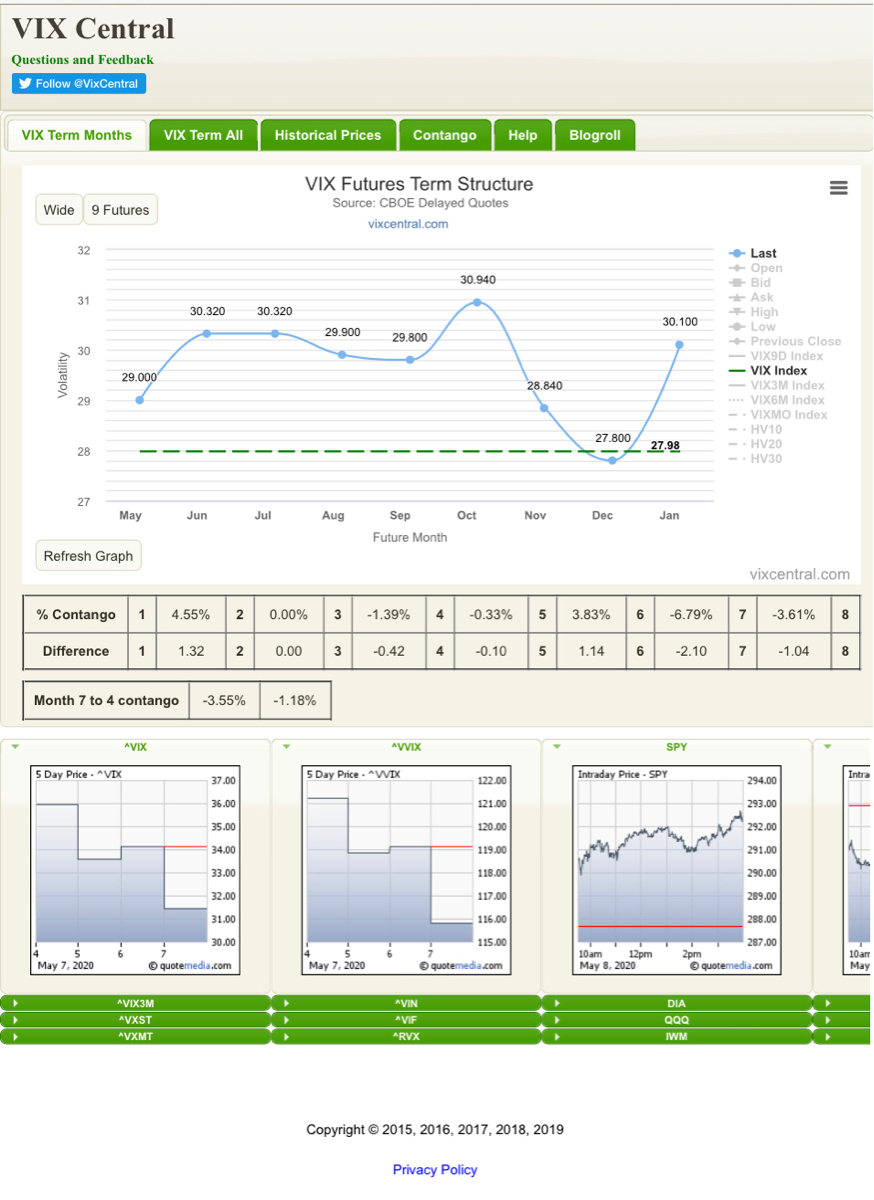The image size is (874, 1200).
Task: Open the chart options hamburger menu
Action: click(x=839, y=187)
